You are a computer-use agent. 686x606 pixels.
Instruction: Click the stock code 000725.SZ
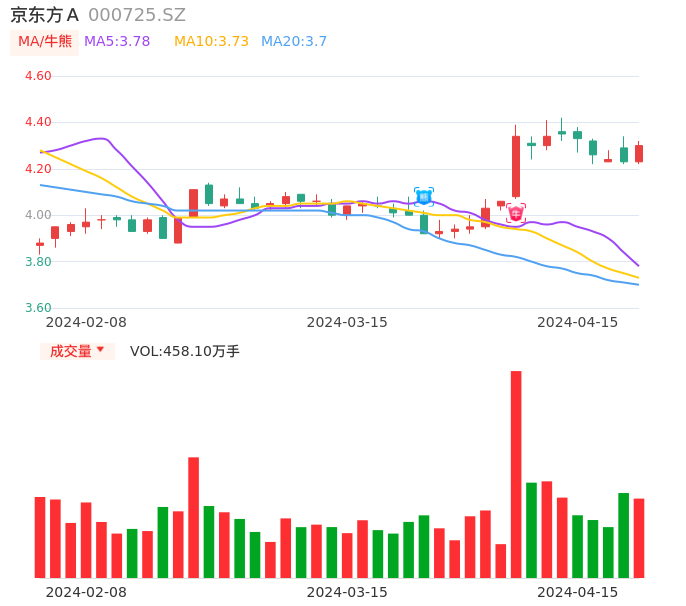[137, 15]
